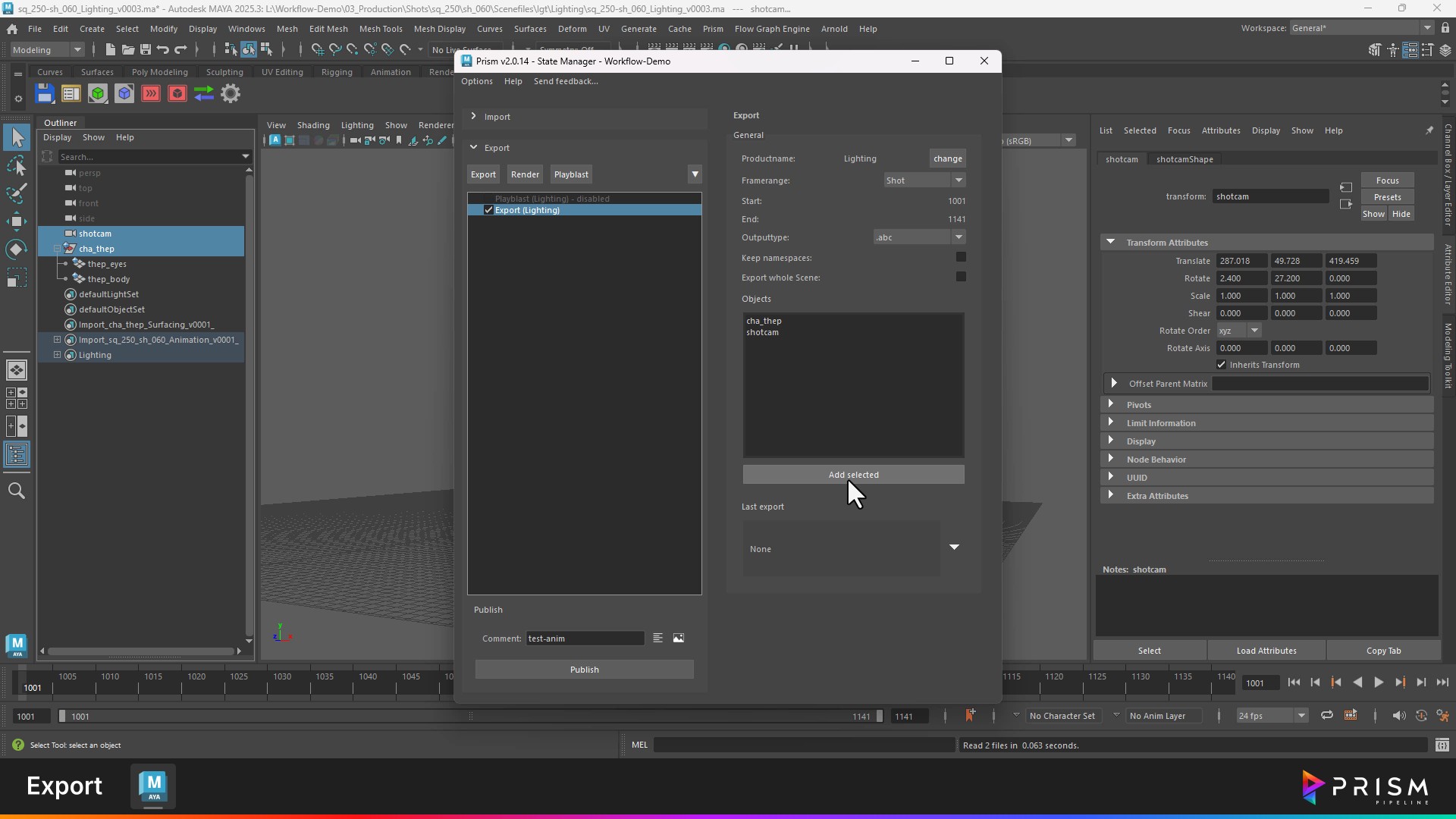Click the Open Scene folder icon

coord(128,50)
